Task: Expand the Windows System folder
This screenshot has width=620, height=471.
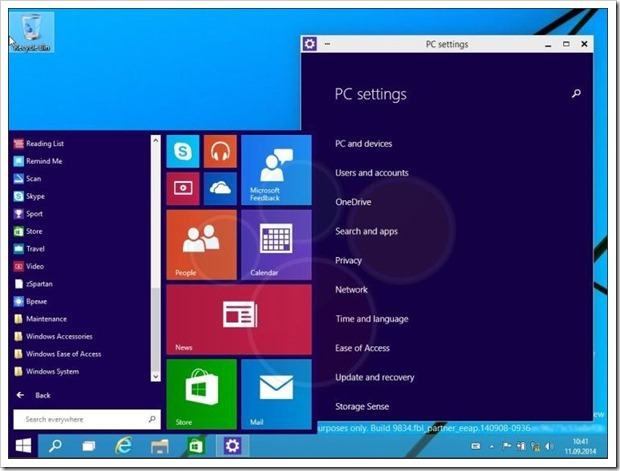Action: pos(52,372)
